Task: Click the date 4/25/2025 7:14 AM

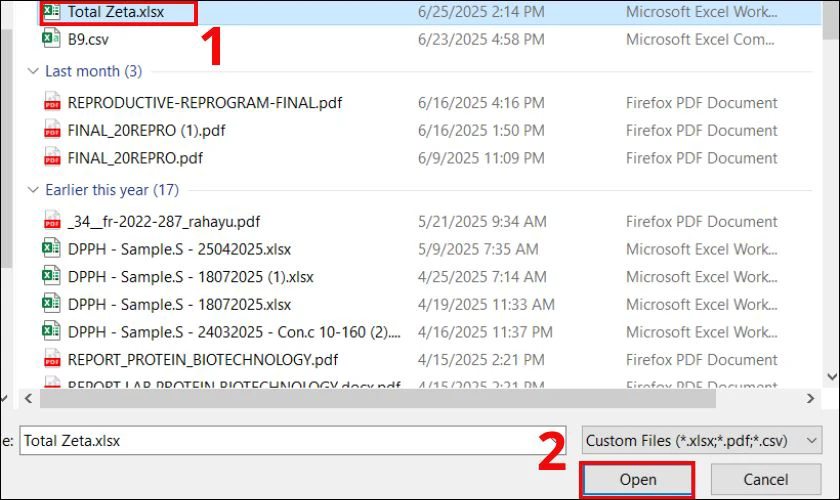Action: click(482, 277)
